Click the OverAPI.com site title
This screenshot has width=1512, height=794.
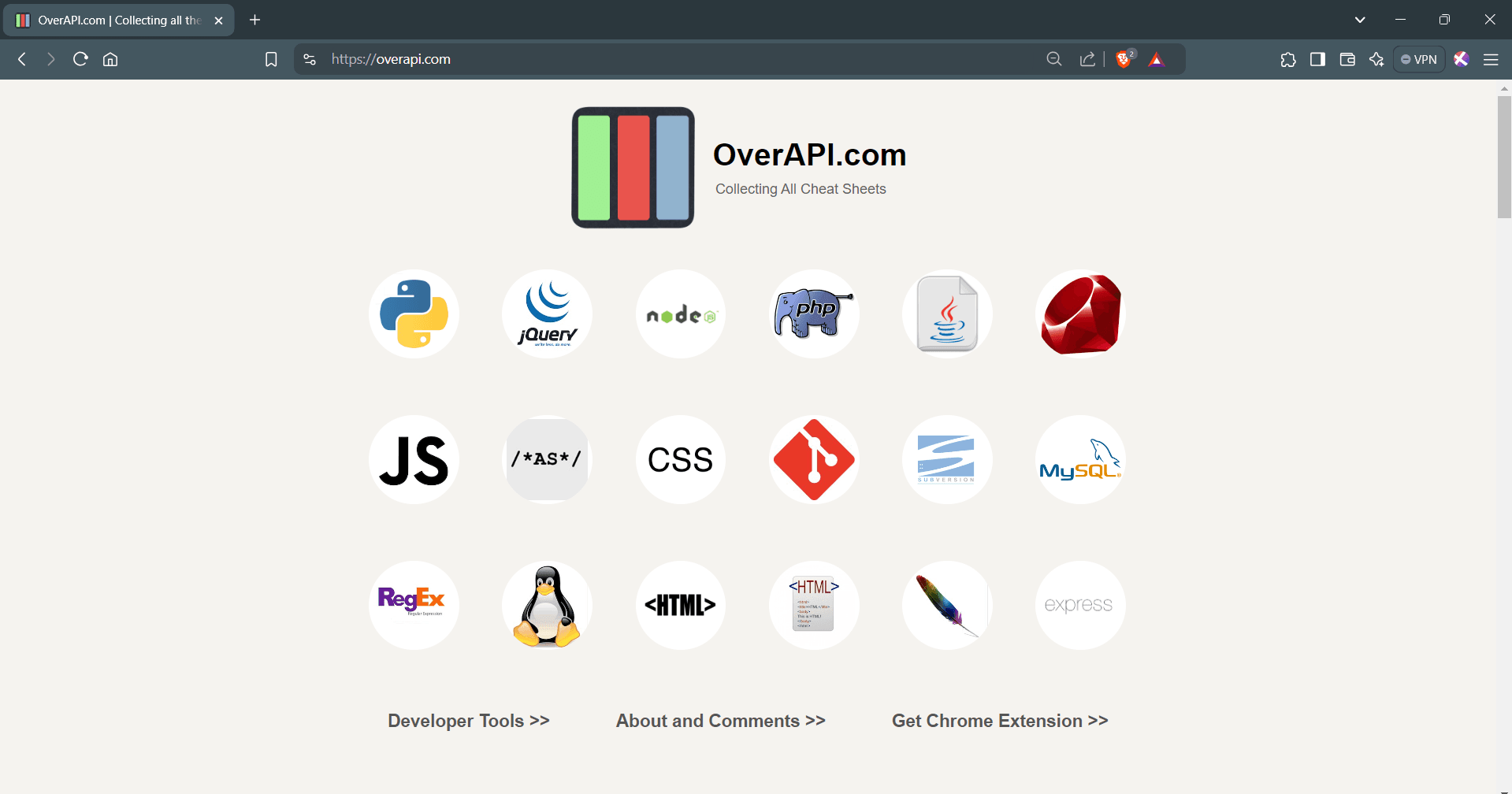pyautogui.click(x=810, y=154)
